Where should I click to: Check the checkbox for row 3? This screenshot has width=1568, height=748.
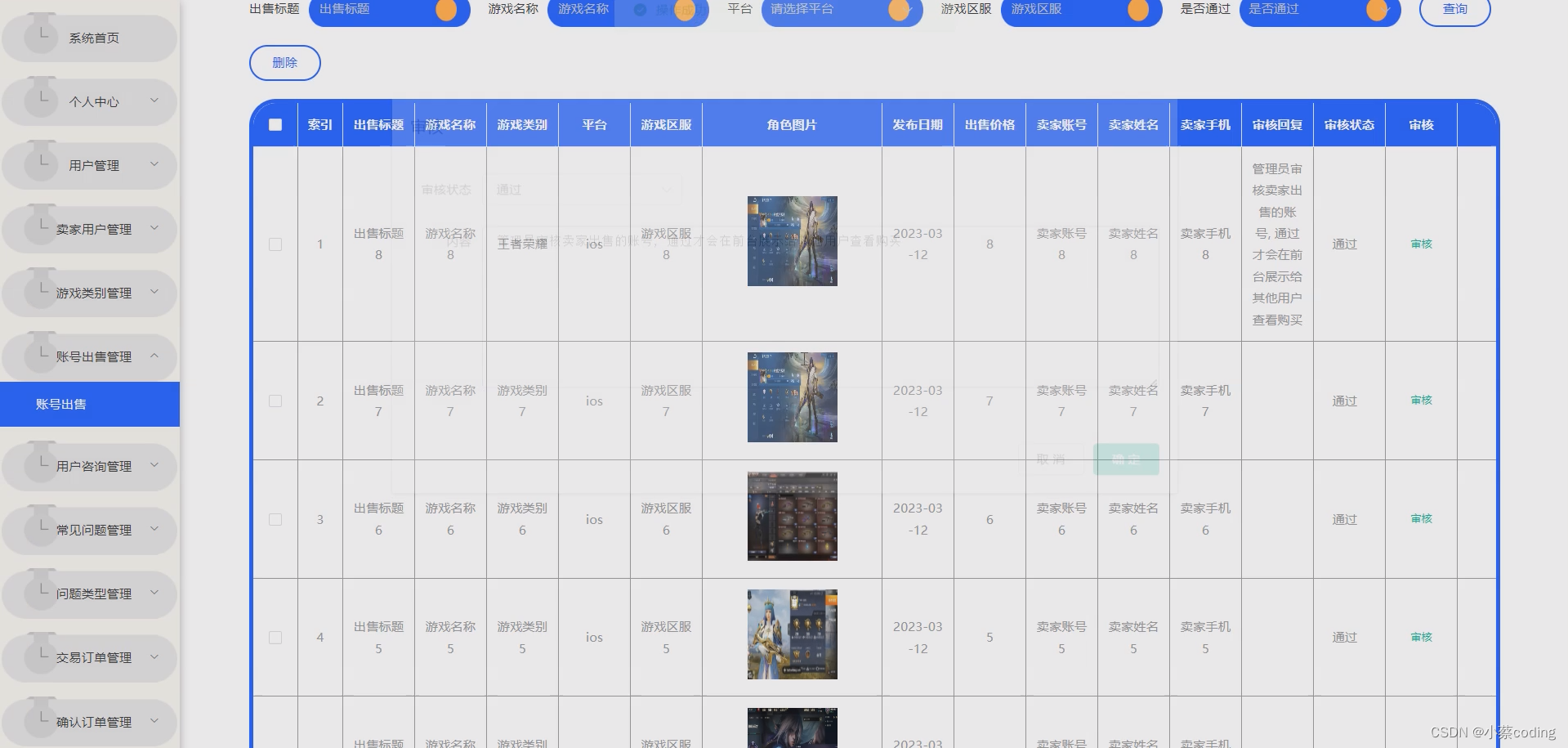click(x=275, y=520)
